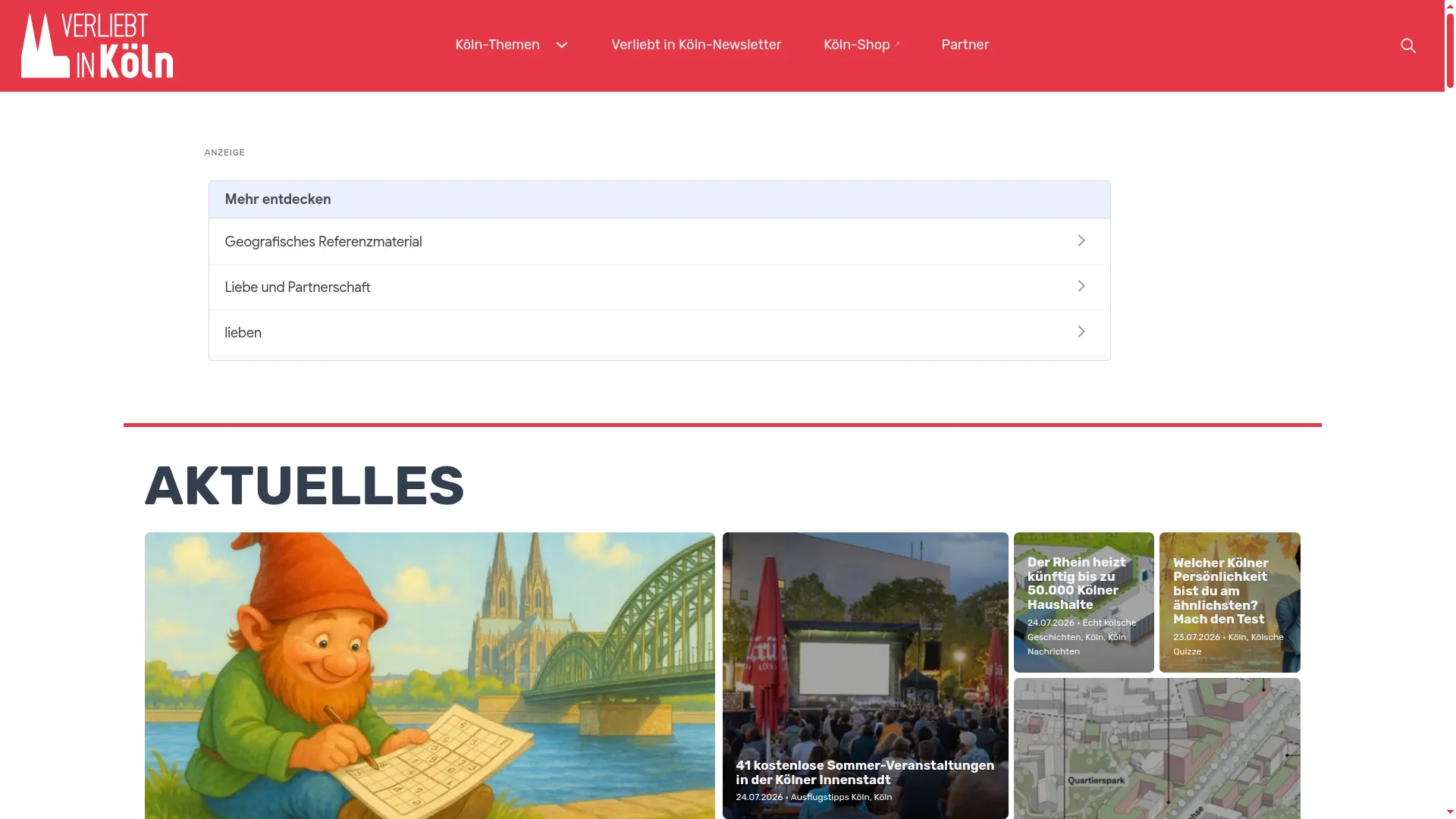Click the scrollbar down arrow
This screenshot has width=1456, height=819.
point(1450,812)
